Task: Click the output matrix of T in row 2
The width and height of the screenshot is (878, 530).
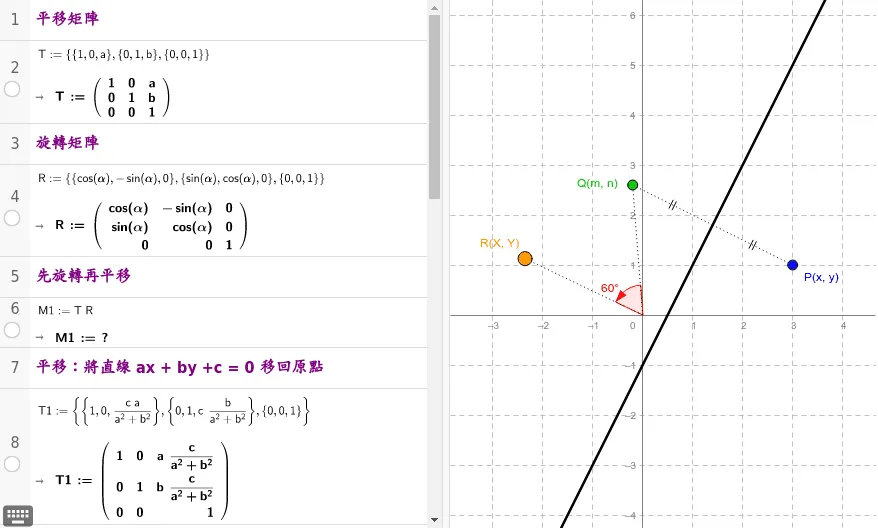Action: pyautogui.click(x=112, y=97)
